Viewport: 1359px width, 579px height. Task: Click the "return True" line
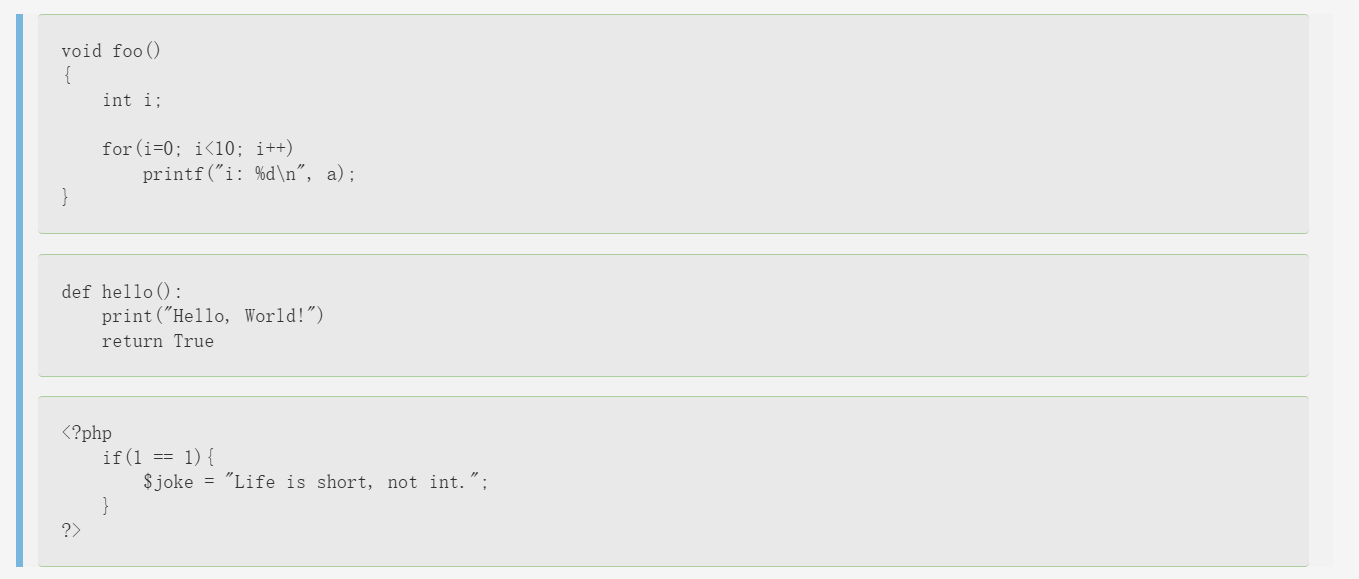tap(157, 341)
